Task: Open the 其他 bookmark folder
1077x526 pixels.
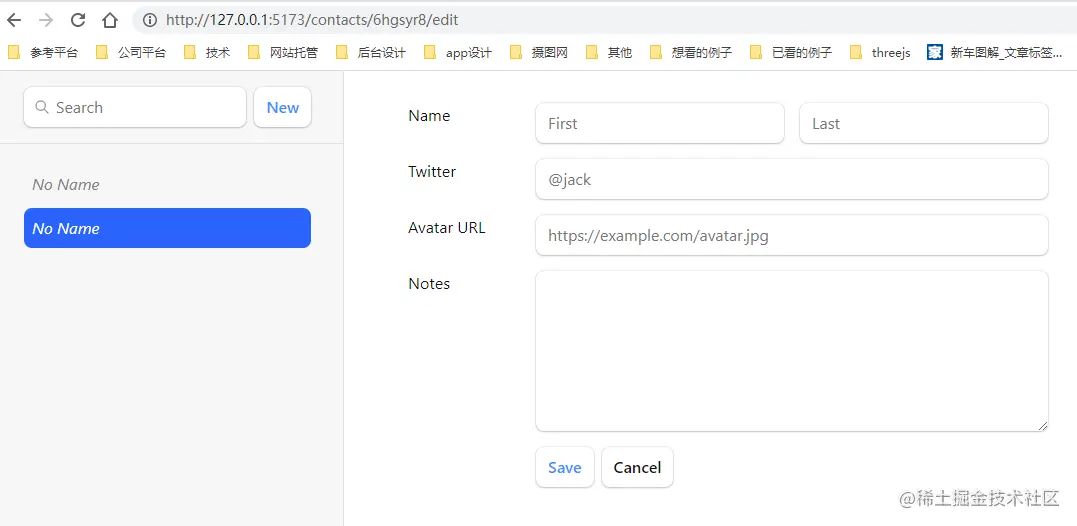Action: click(x=609, y=52)
